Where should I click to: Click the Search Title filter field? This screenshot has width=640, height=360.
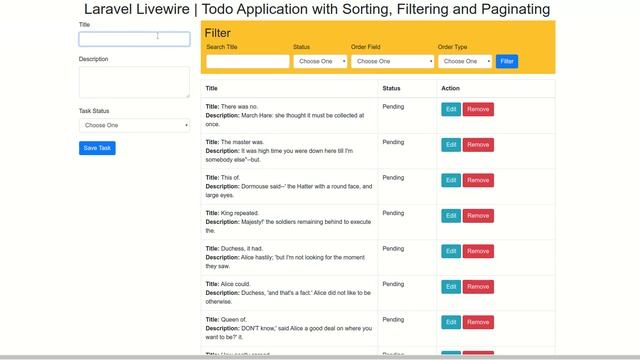point(248,61)
